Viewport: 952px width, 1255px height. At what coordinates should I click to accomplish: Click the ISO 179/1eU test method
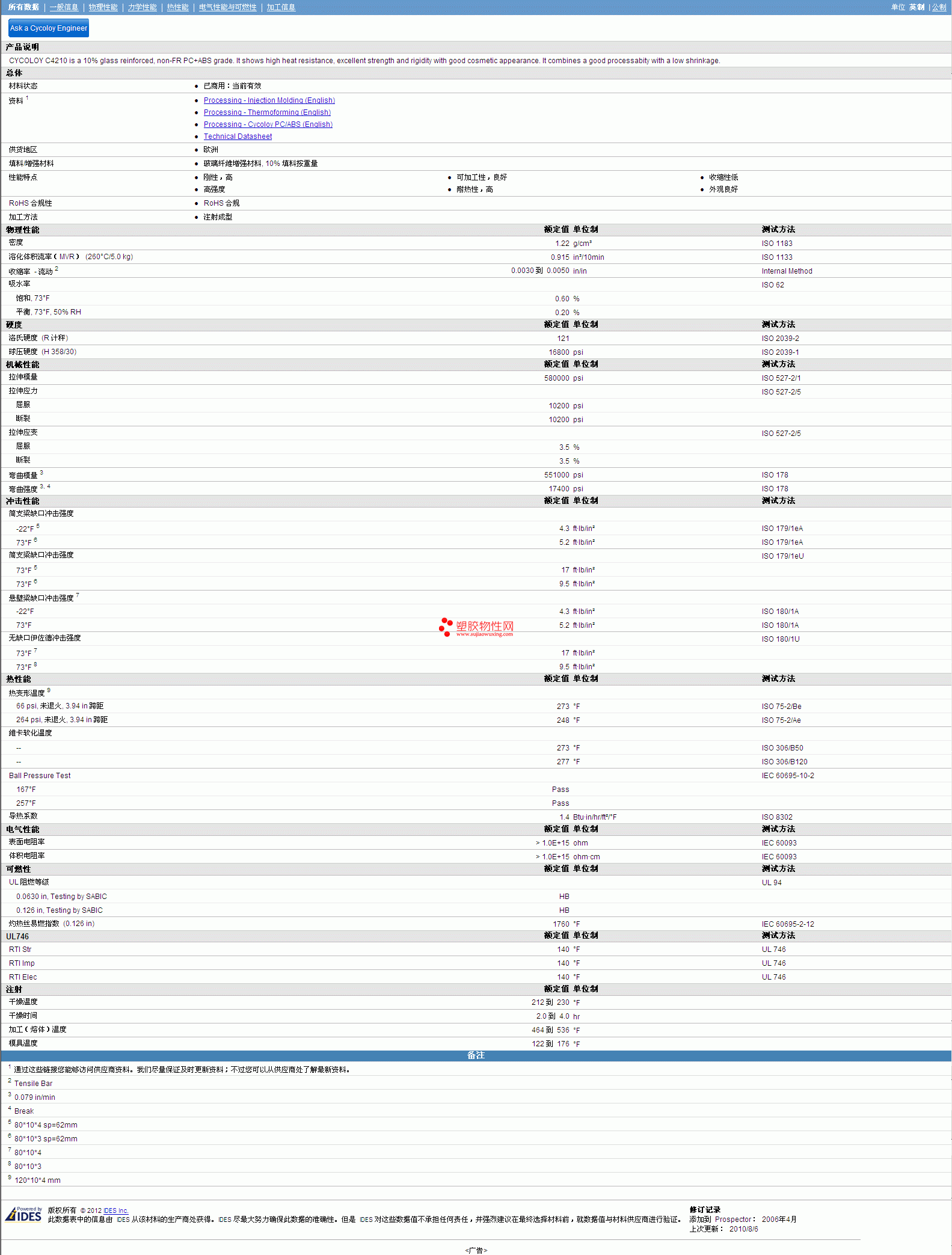[782, 556]
